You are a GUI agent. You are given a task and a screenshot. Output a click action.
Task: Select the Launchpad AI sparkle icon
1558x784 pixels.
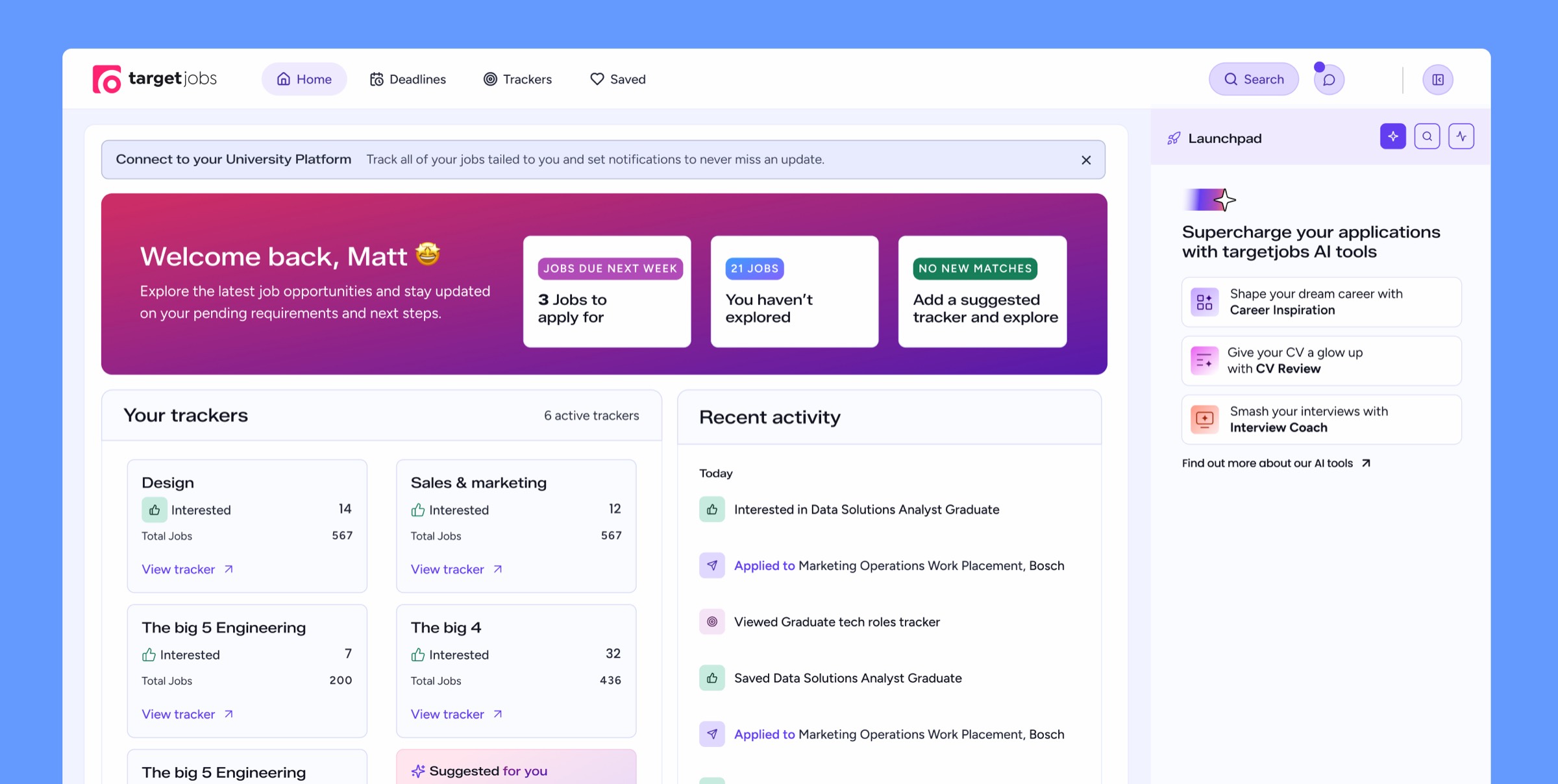point(1393,136)
